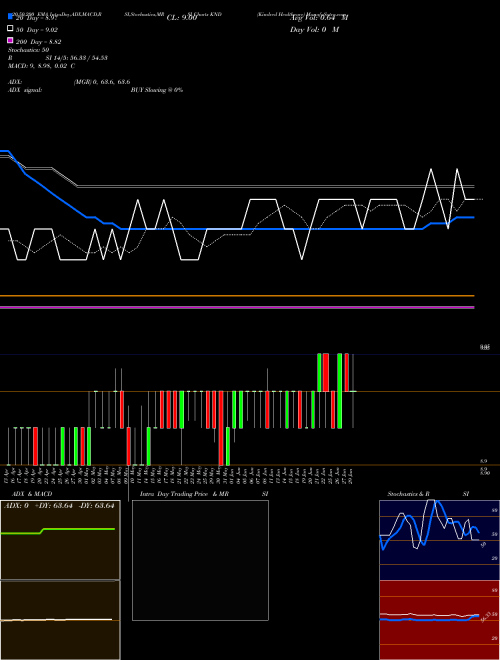This screenshot has height=660, width=500.
Task: Click the white 50 Day legend swatch
Action: click(10, 29)
